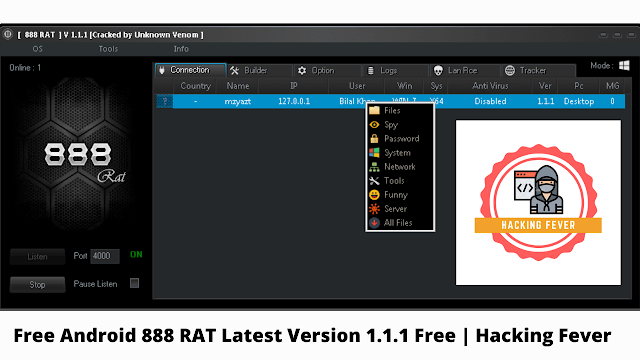Click the User column header
Image resolution: width=640 pixels, height=360 pixels.
[x=357, y=86]
